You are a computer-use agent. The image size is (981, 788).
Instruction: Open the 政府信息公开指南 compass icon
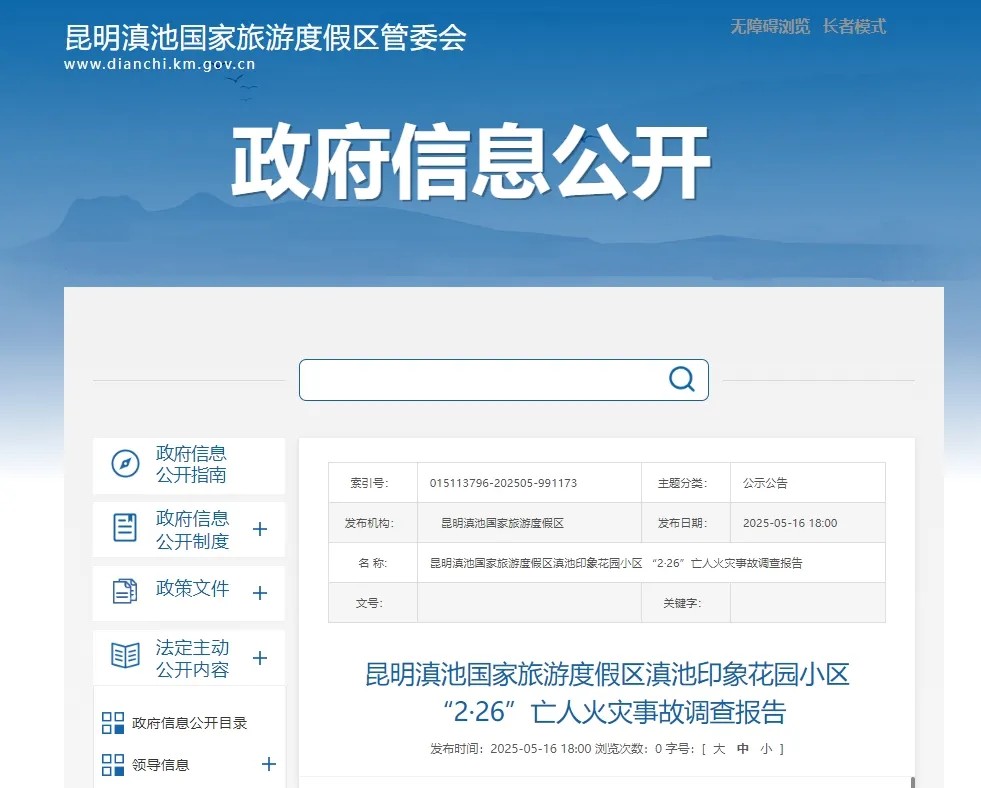[124, 463]
